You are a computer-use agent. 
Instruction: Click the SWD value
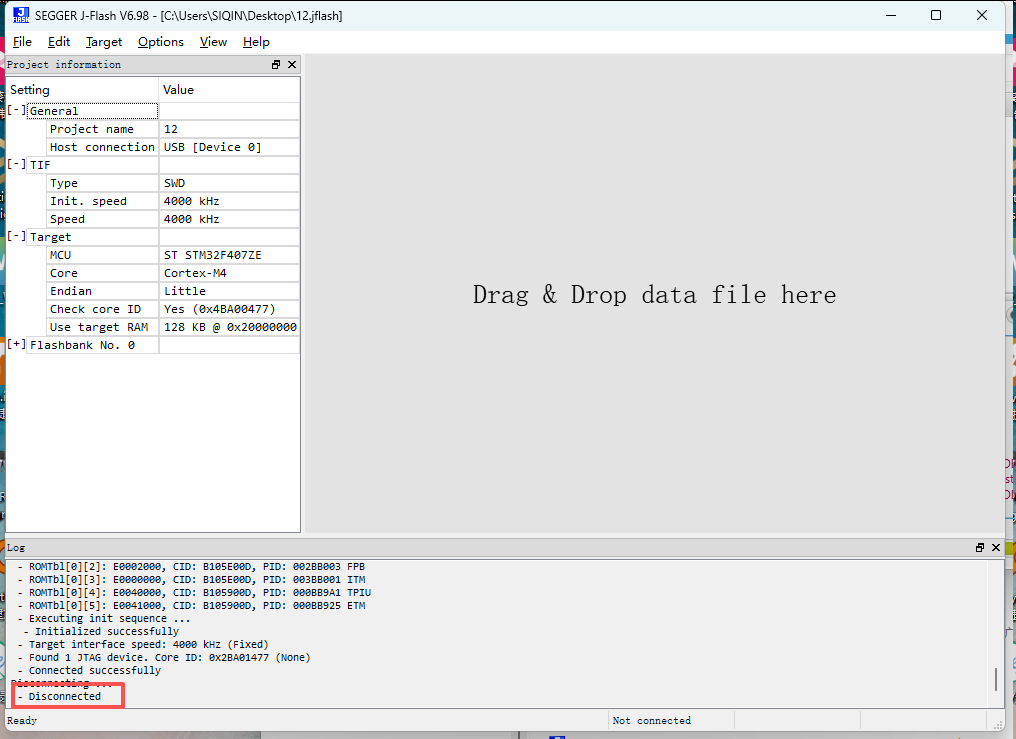tap(174, 183)
